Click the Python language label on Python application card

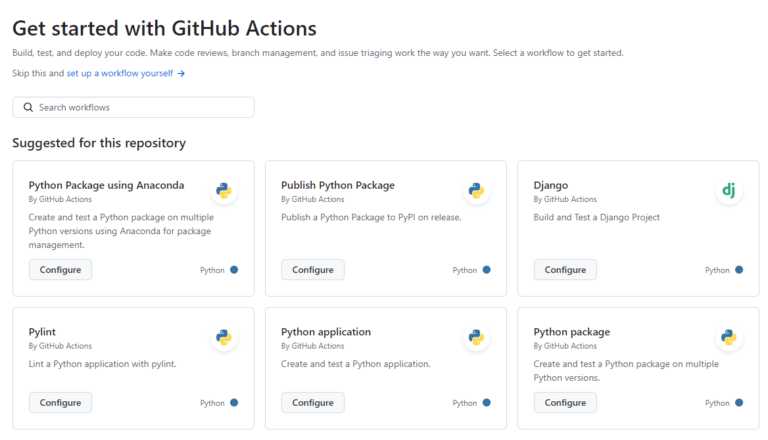[x=464, y=403]
